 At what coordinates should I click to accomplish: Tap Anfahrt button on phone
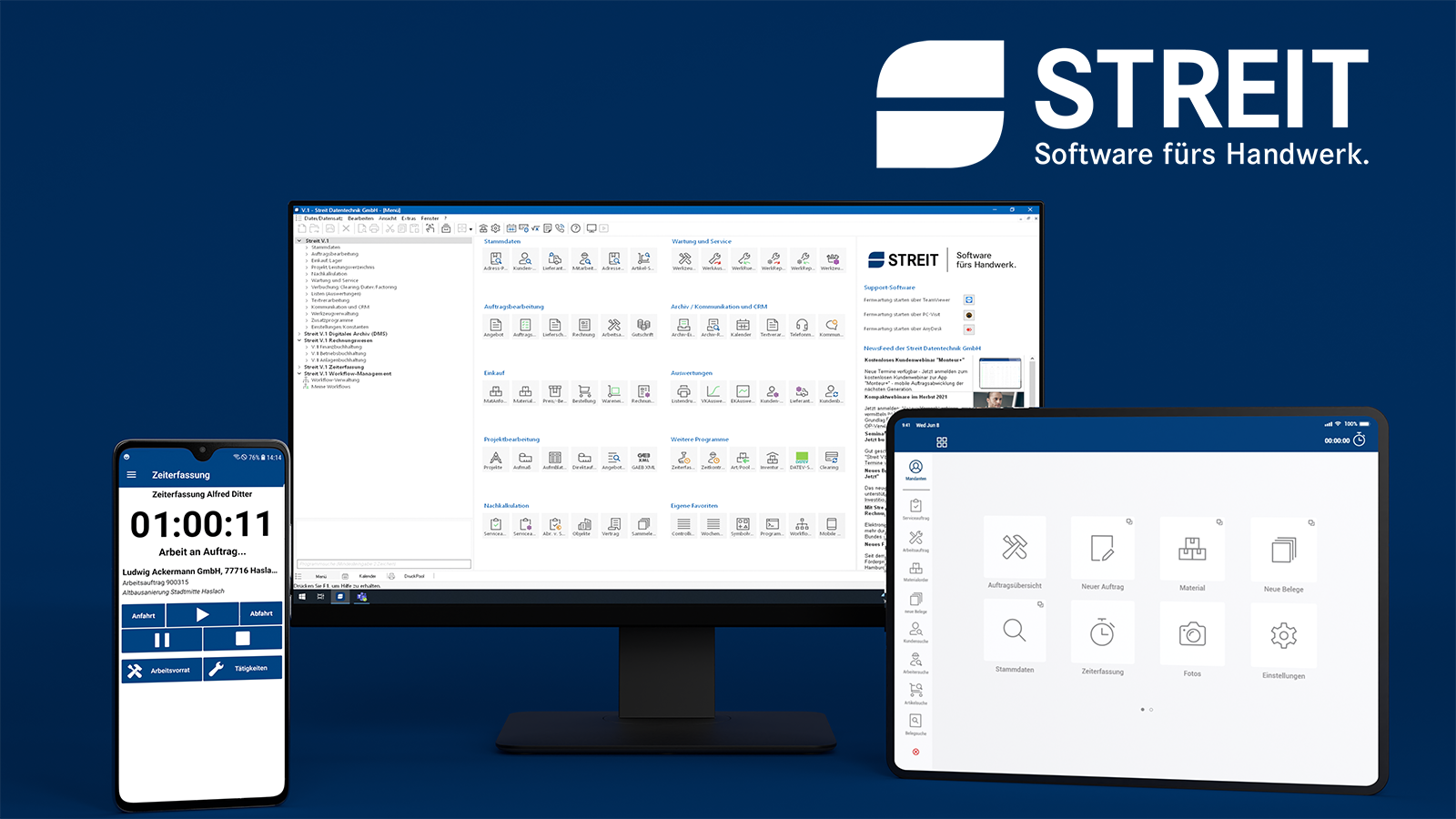(x=143, y=616)
